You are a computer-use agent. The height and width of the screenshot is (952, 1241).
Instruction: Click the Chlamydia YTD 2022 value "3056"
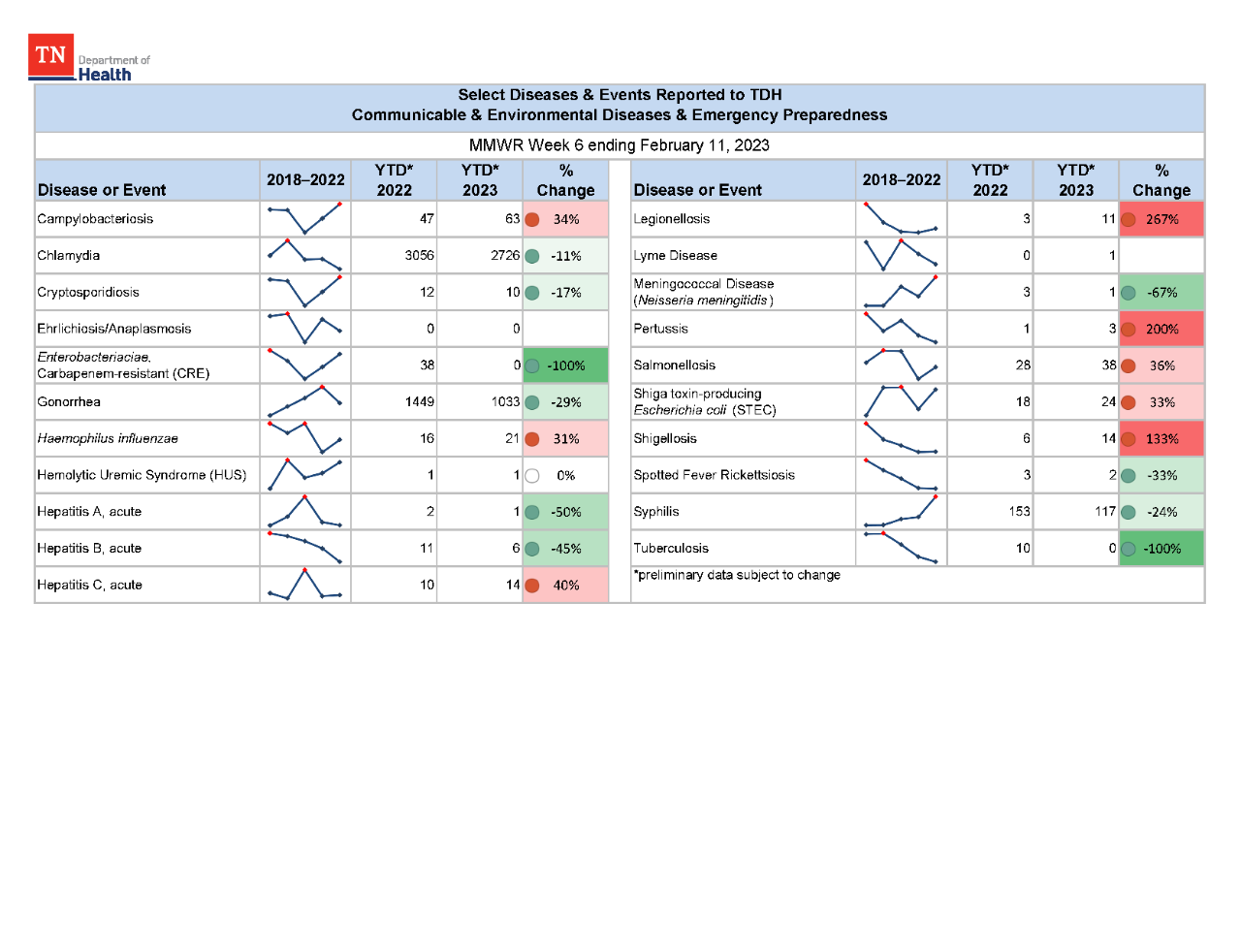[420, 256]
